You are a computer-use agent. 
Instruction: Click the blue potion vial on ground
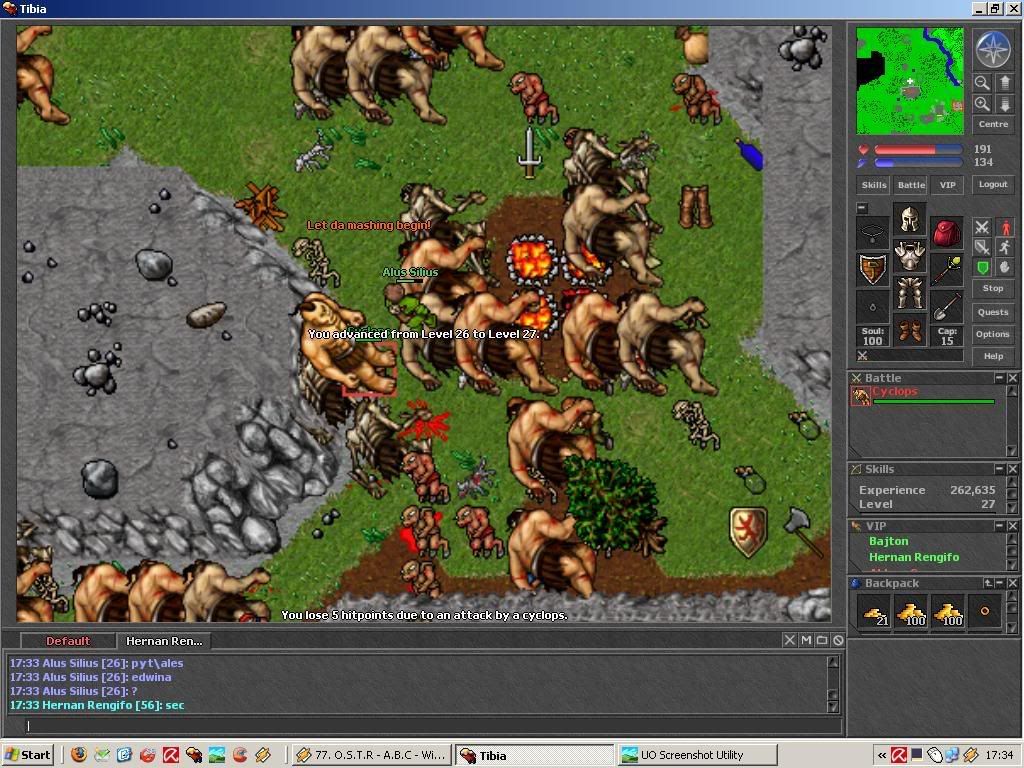pyautogui.click(x=750, y=154)
